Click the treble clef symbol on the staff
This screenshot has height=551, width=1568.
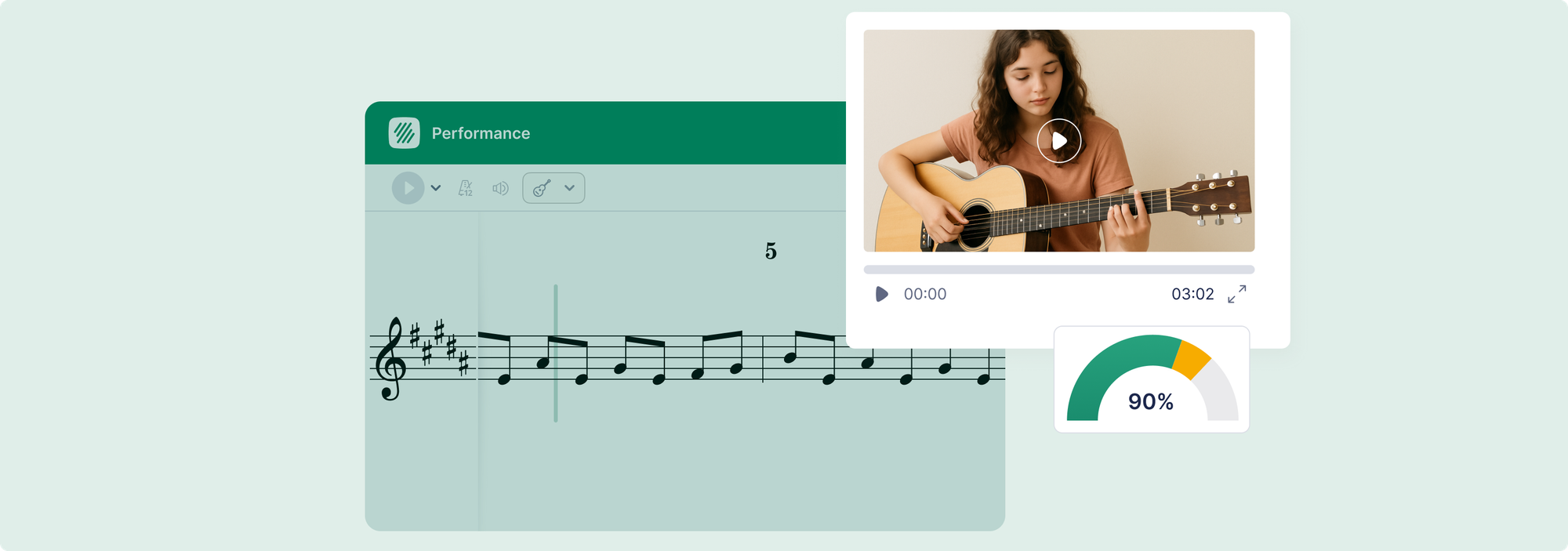(x=390, y=359)
